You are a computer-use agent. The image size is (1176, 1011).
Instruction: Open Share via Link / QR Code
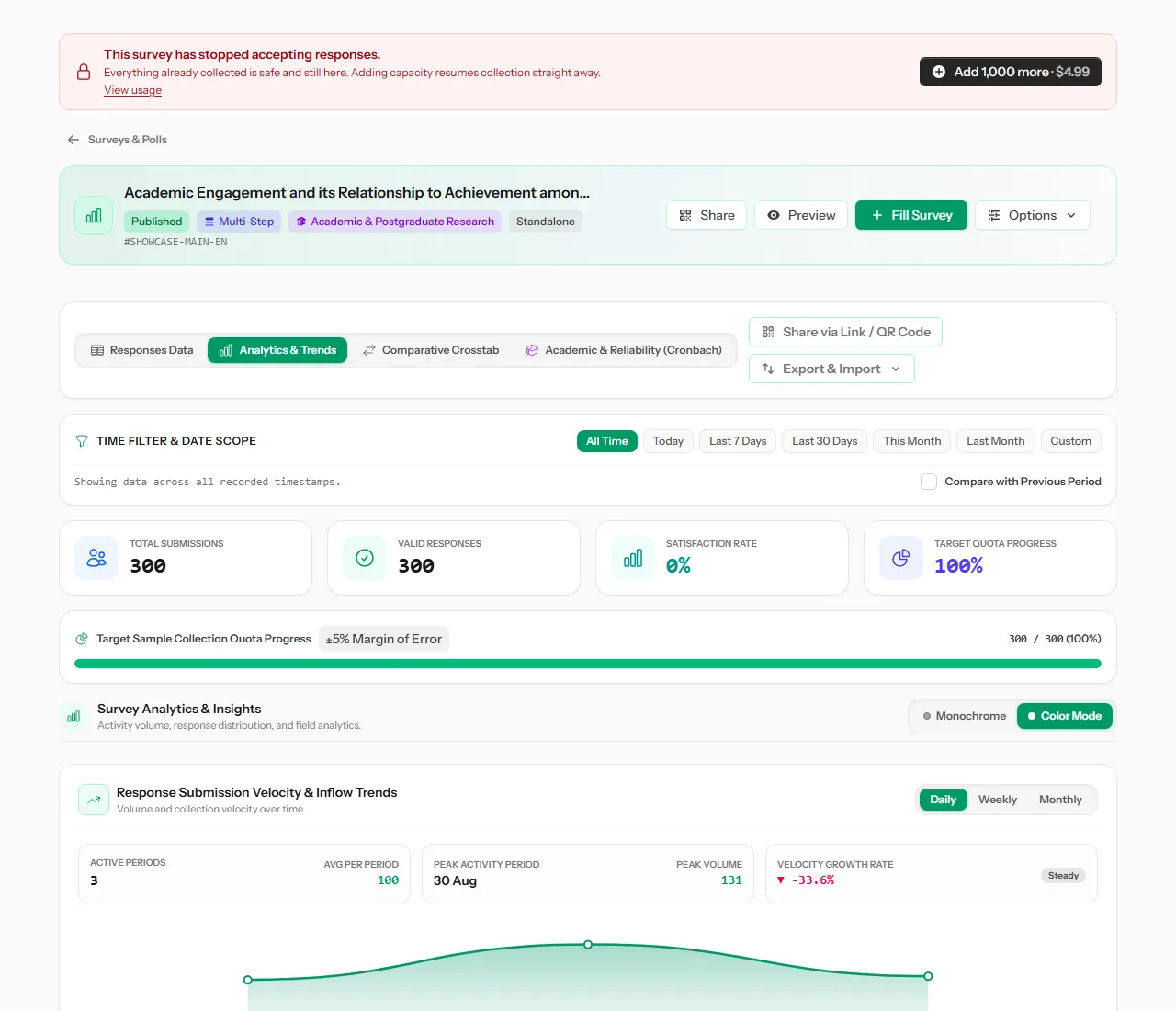[x=845, y=332]
